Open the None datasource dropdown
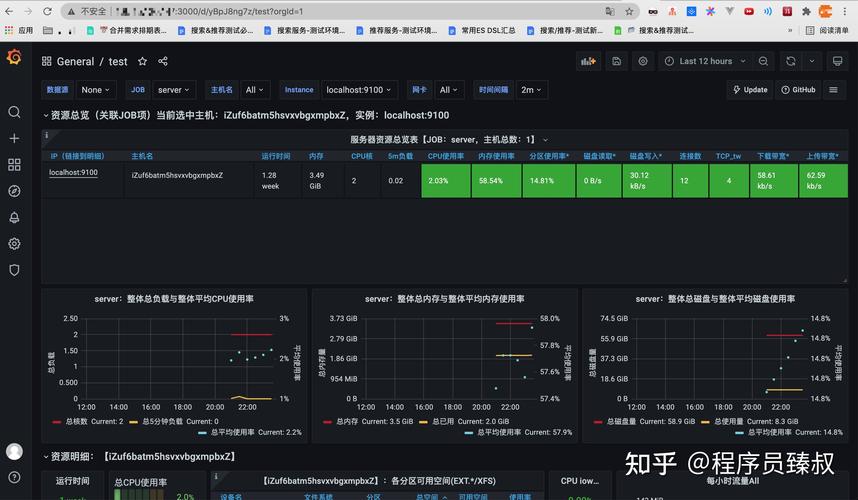 (x=95, y=90)
